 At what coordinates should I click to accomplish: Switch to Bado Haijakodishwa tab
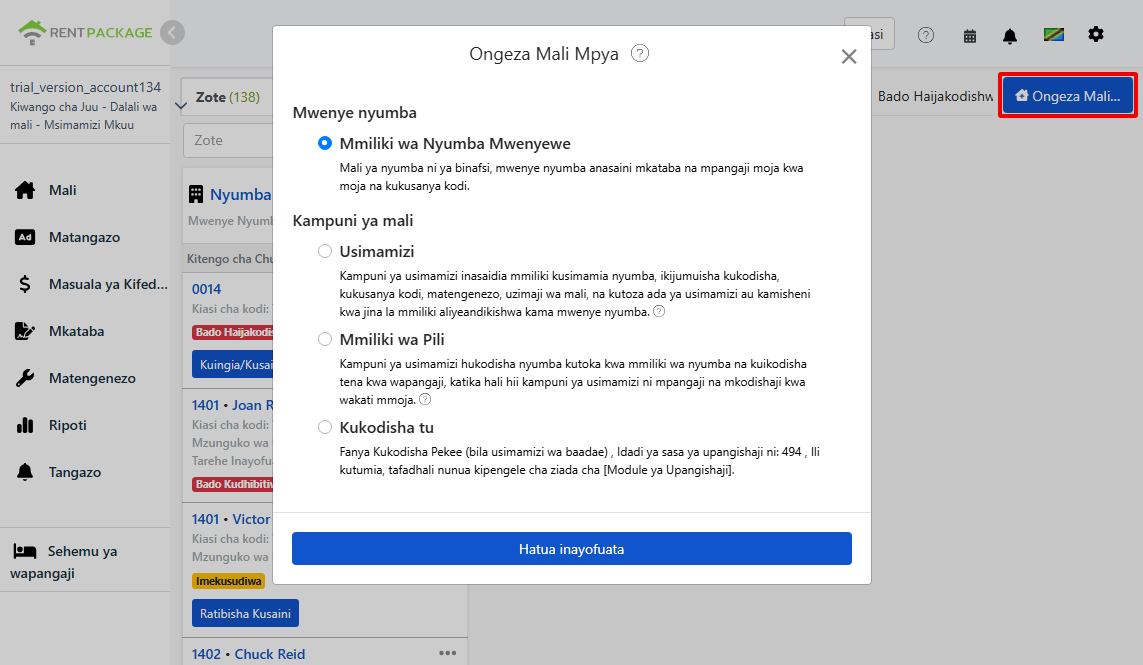click(935, 96)
